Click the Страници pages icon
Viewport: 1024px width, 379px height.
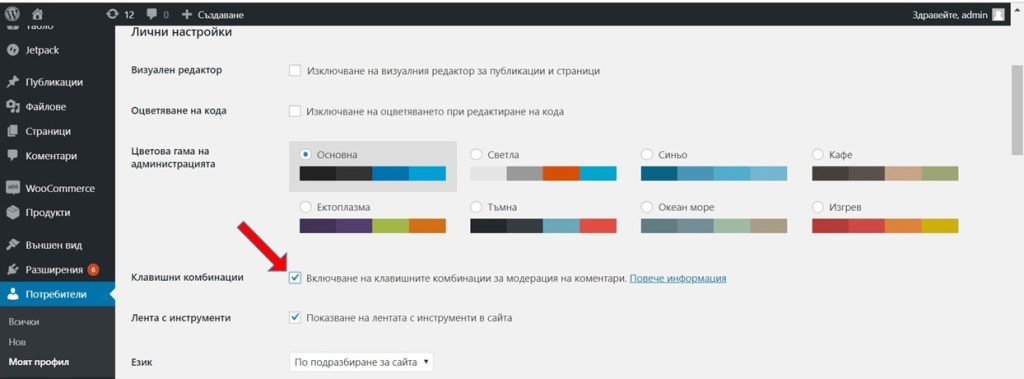12,131
